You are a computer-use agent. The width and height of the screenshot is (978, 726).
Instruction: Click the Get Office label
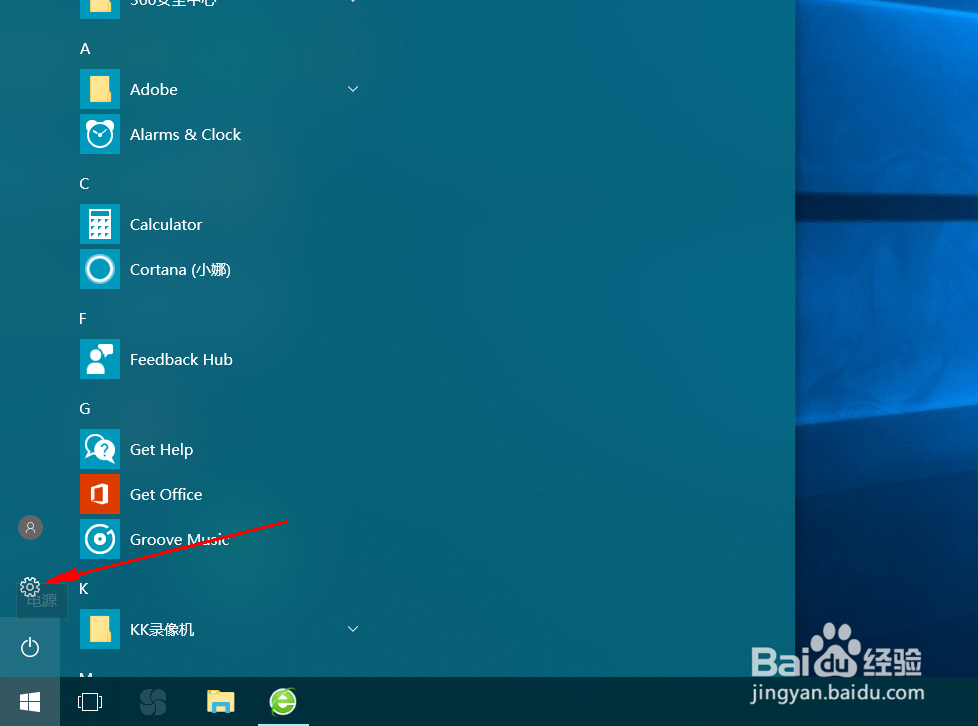pyautogui.click(x=166, y=494)
